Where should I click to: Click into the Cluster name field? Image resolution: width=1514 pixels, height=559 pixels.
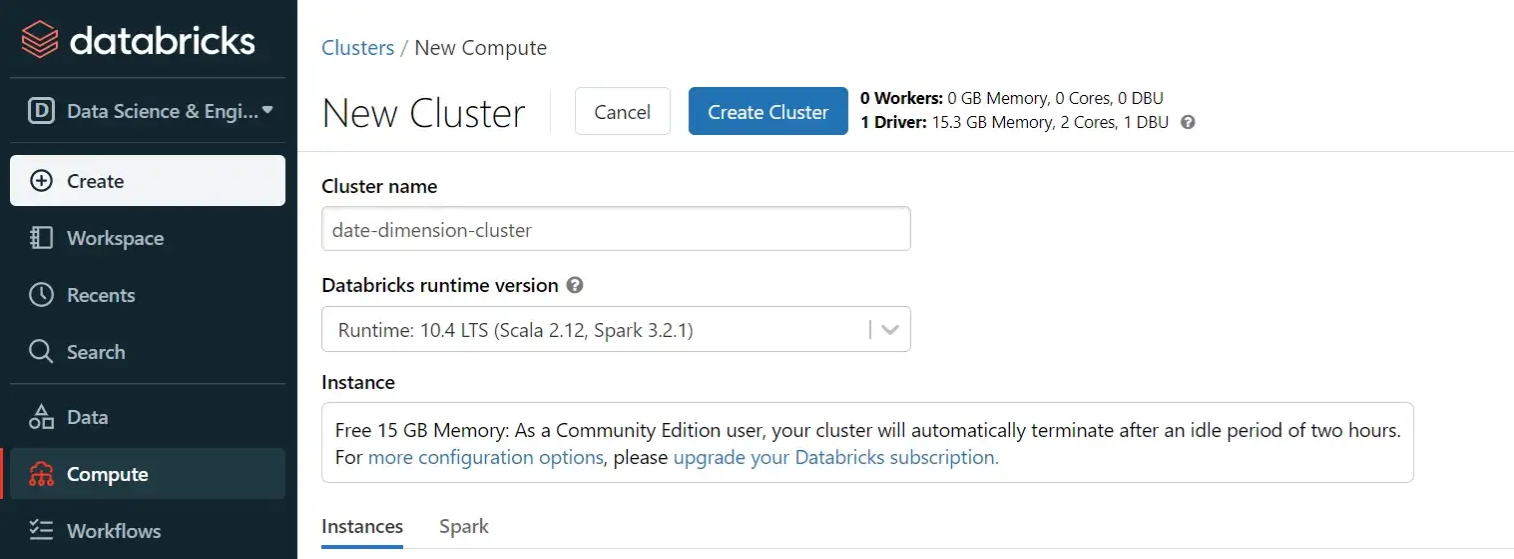pos(616,229)
